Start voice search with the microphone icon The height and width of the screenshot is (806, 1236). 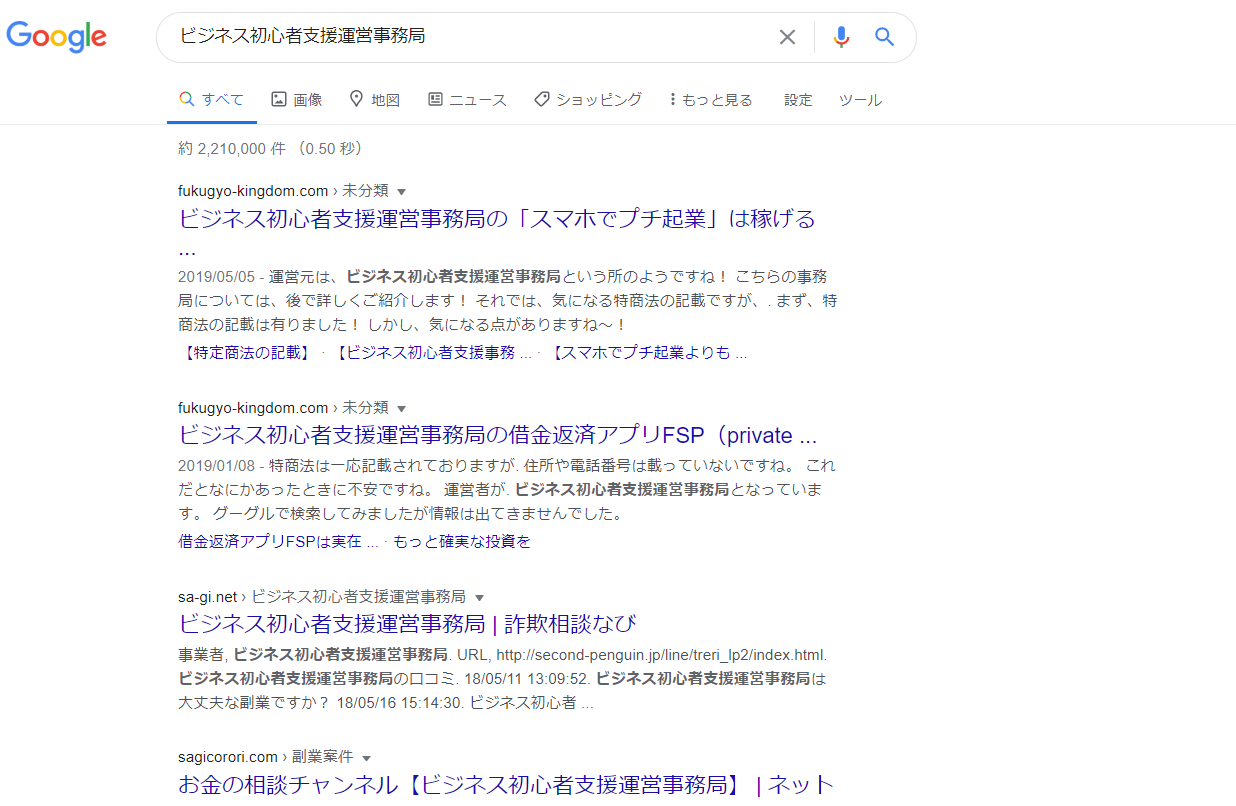pos(841,37)
